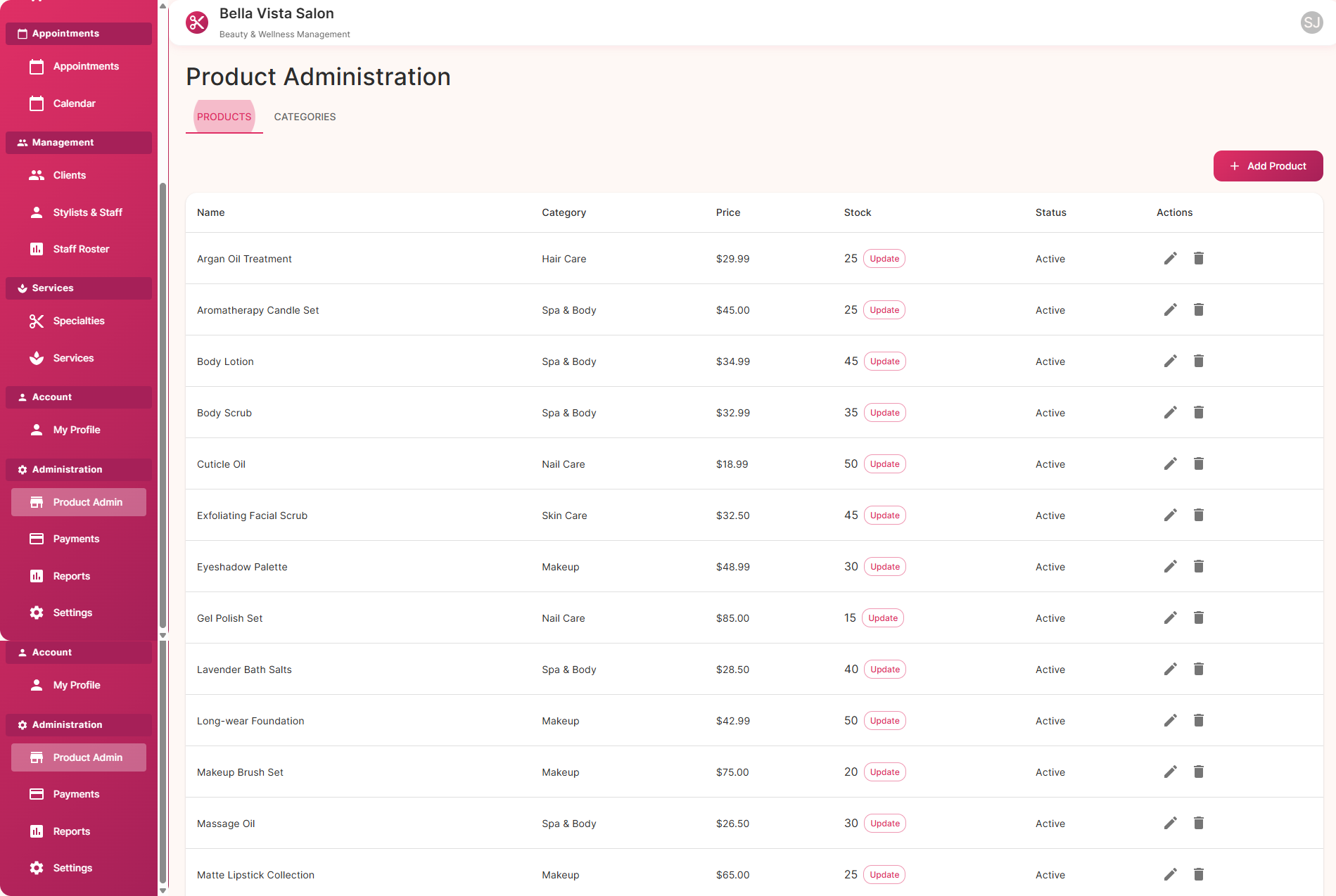The width and height of the screenshot is (1336, 896).
Task: Open the Calendar page from the sidebar
Action: 74,103
